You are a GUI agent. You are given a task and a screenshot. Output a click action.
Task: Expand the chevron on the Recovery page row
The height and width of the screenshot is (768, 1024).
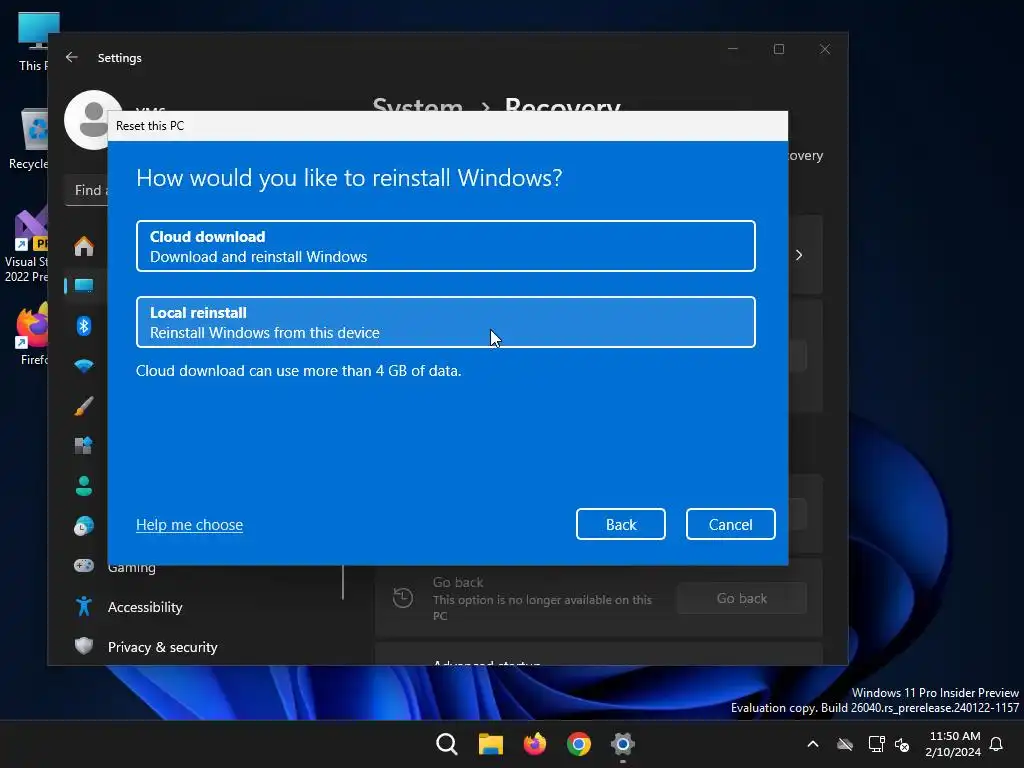799,255
